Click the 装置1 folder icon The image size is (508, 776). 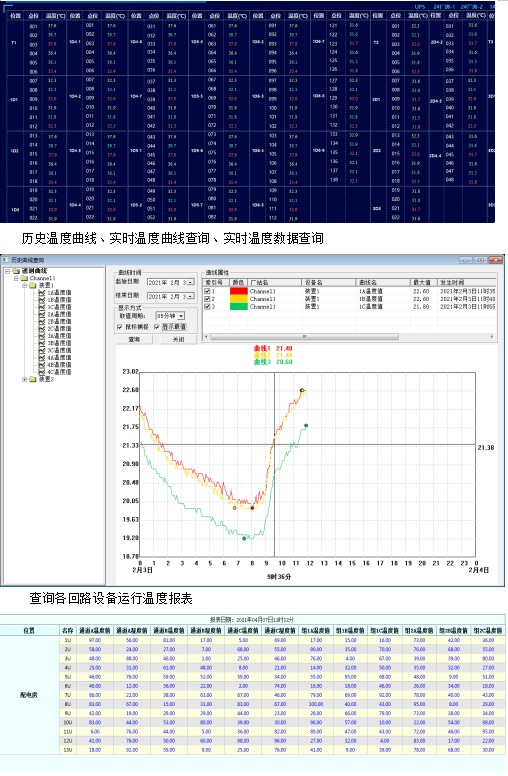tap(33, 286)
